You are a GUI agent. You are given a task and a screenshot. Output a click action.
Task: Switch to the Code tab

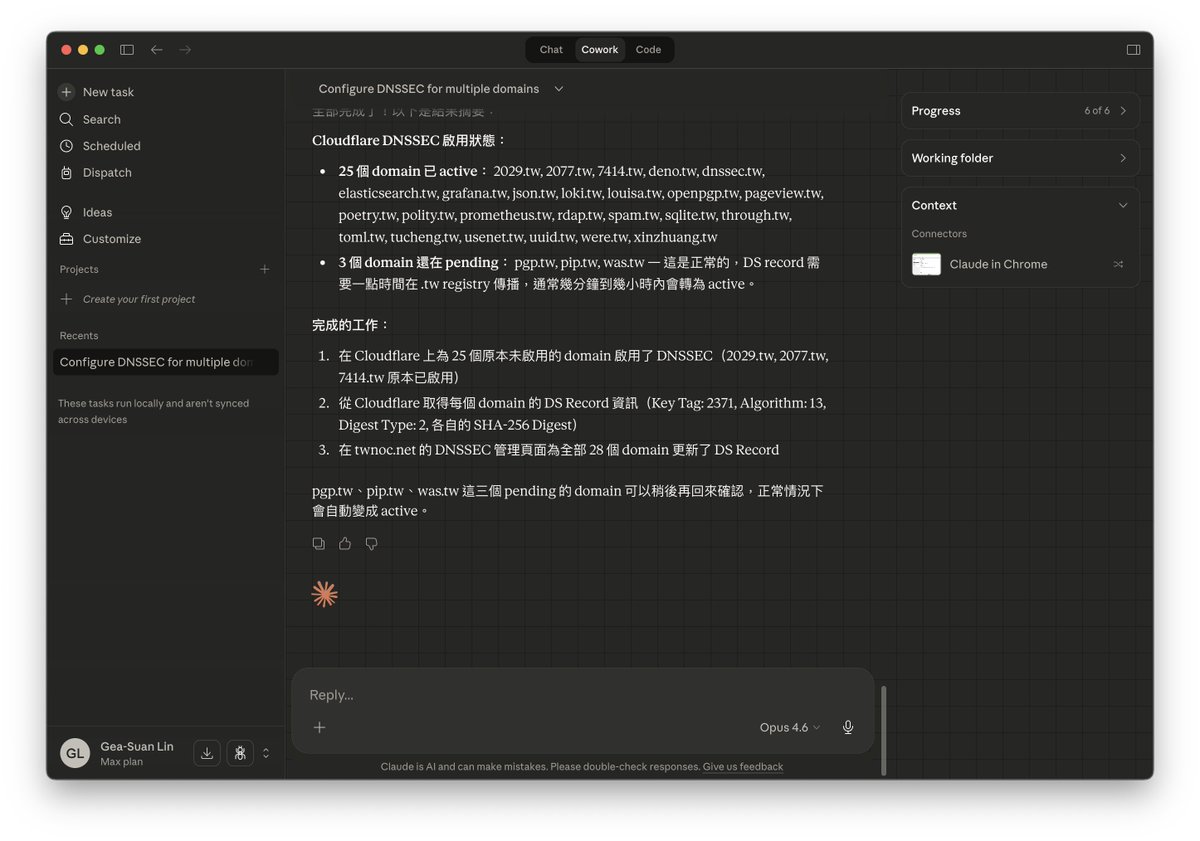pyautogui.click(x=648, y=50)
